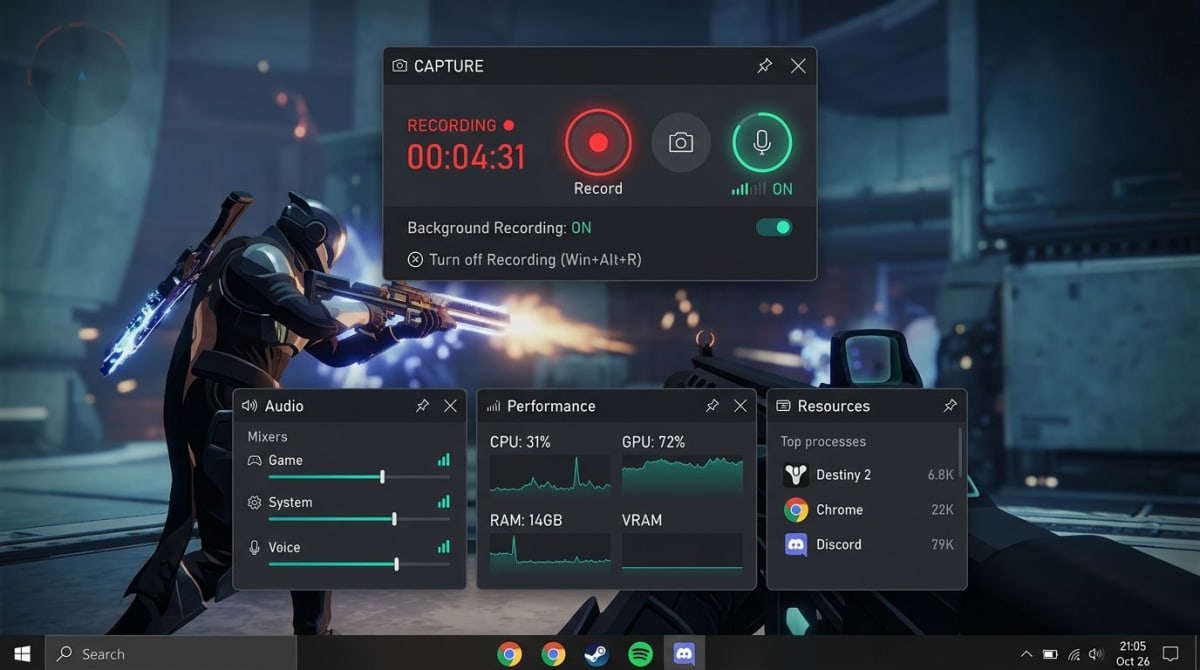Close the Audio widget
Screen dimensions: 1200x670
tap(450, 406)
